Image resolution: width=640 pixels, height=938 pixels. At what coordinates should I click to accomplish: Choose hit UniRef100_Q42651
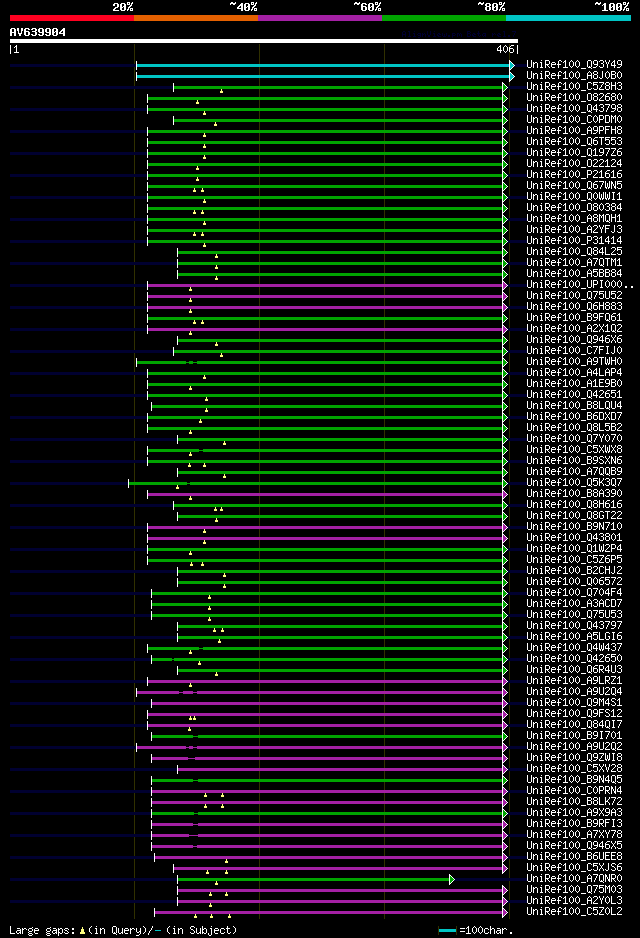pyautogui.click(x=574, y=394)
